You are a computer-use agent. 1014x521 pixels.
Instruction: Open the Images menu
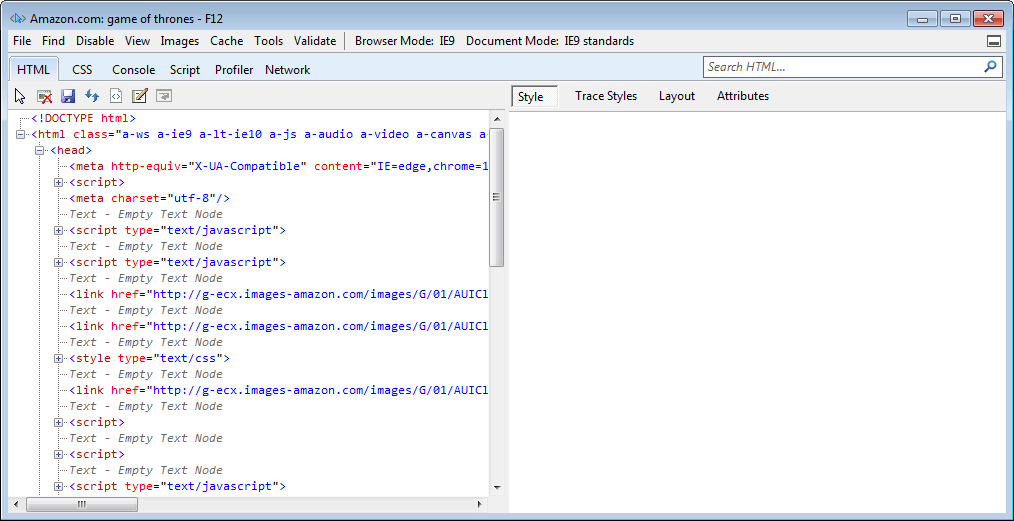coord(180,41)
